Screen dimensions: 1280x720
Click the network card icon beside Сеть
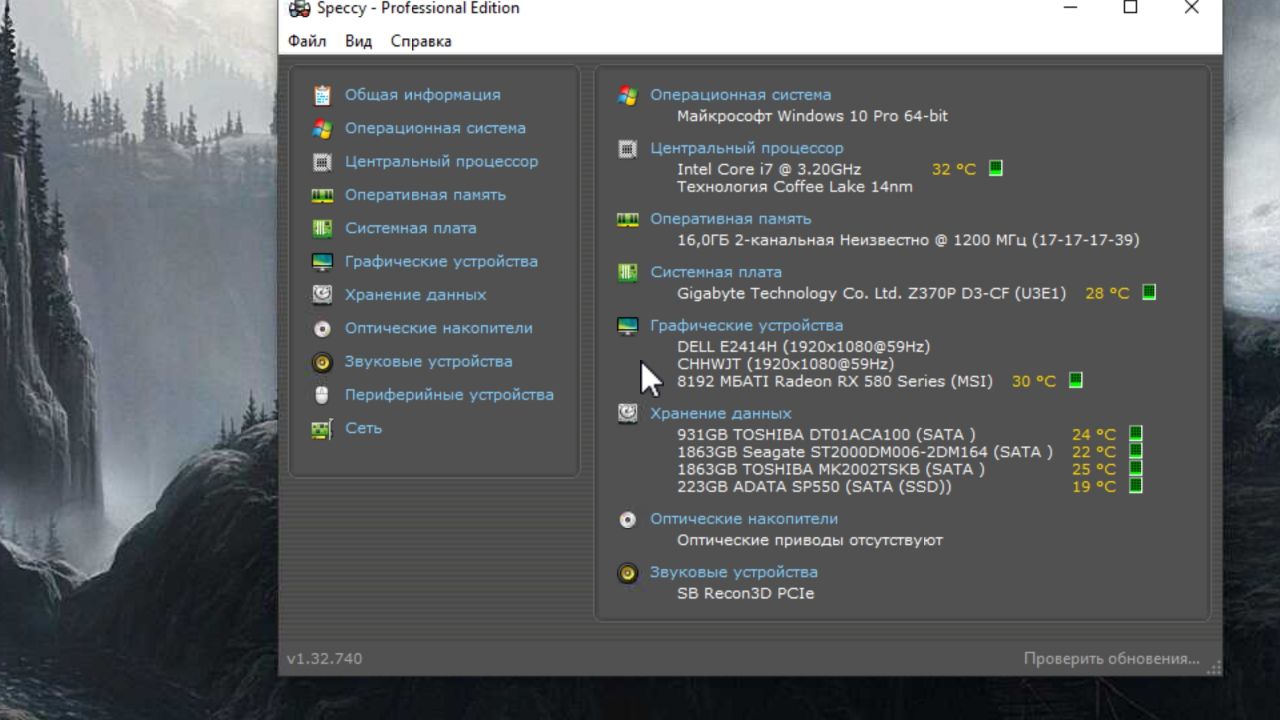tap(322, 428)
